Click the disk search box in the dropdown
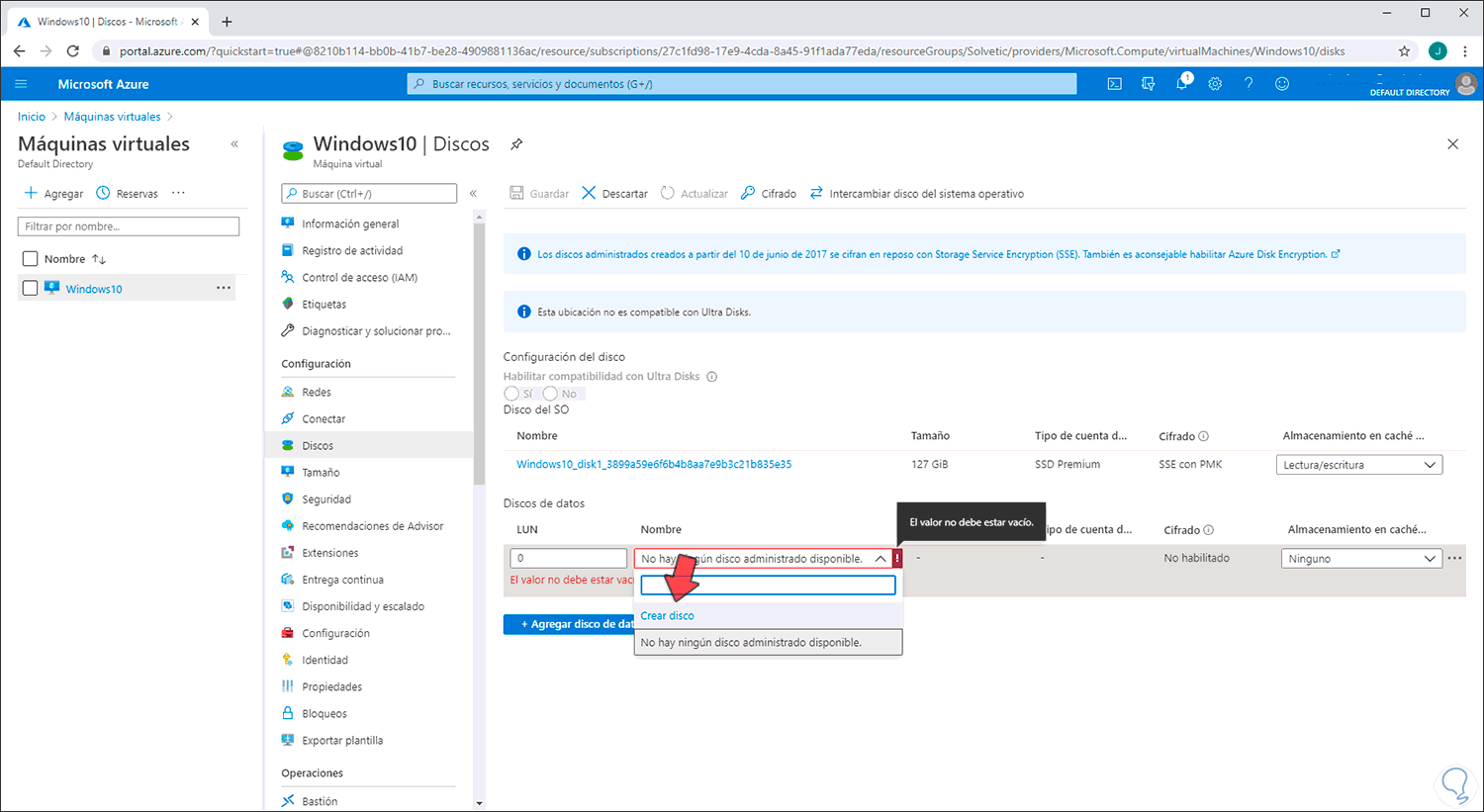Image resolution: width=1484 pixels, height=812 pixels. point(768,586)
